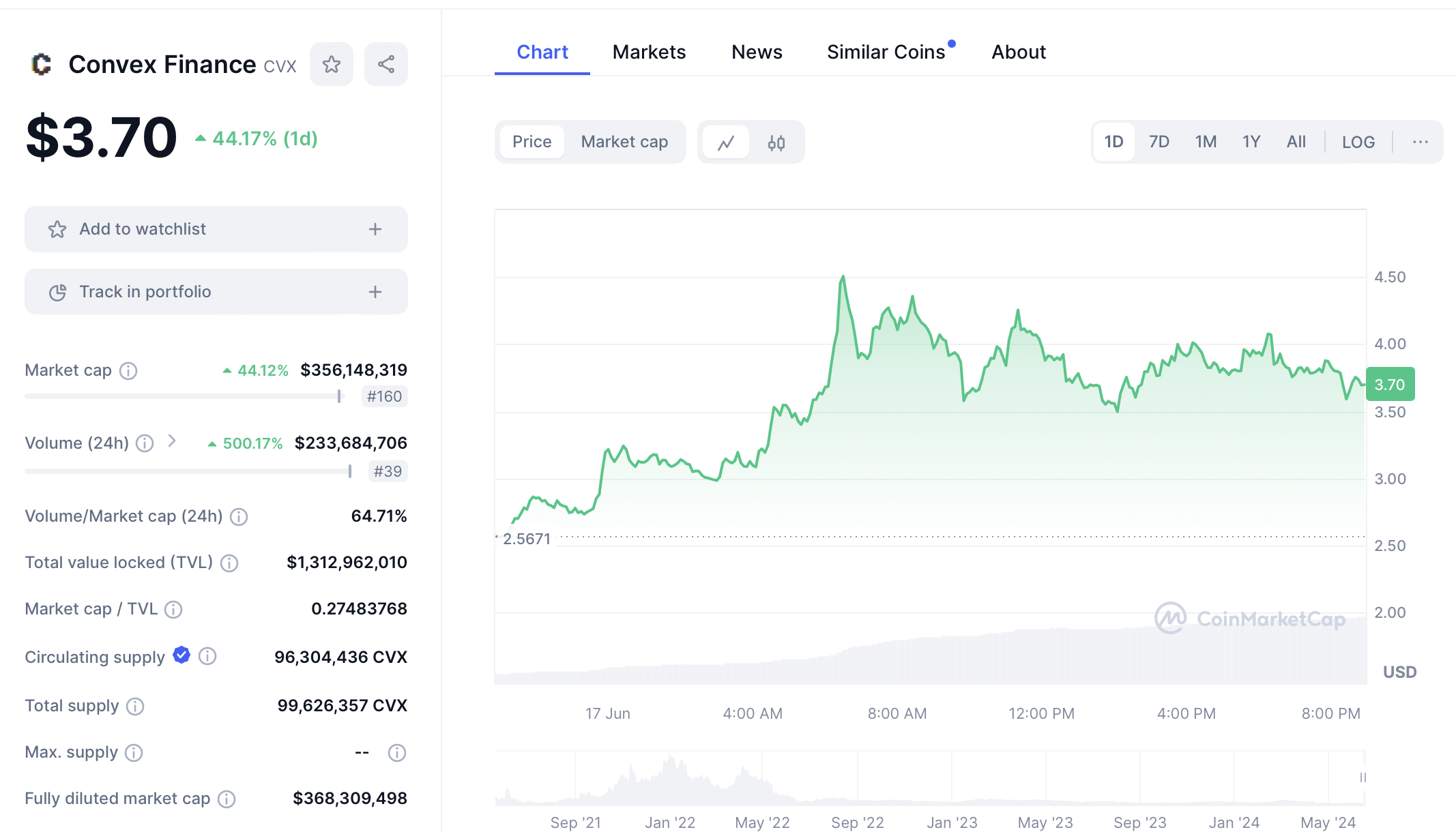Screen dimensions: 1456x832
Task: Click the 3.70 current price label
Action: pos(1390,385)
